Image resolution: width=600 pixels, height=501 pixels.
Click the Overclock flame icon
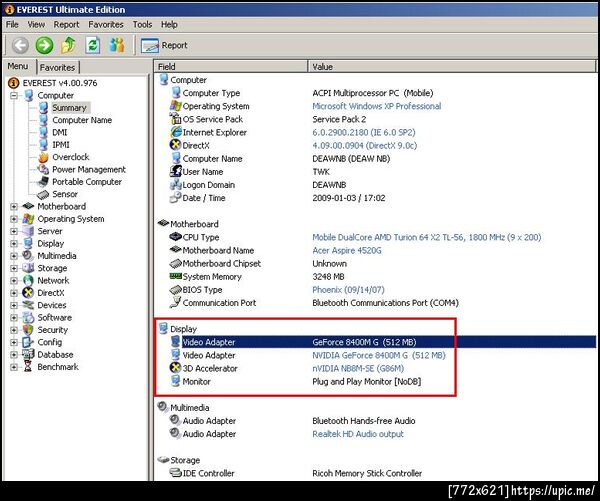[43, 157]
